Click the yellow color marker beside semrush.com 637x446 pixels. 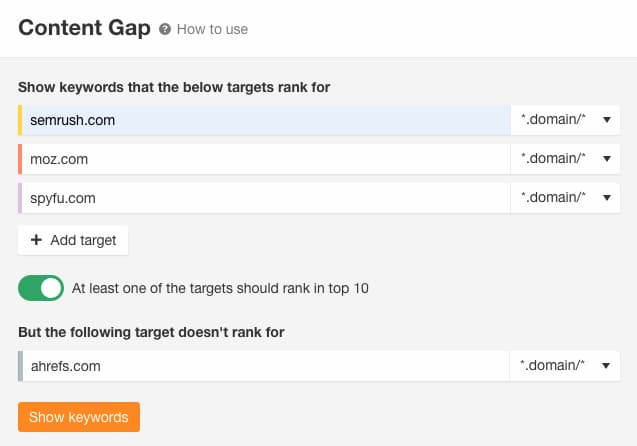tap(20, 120)
